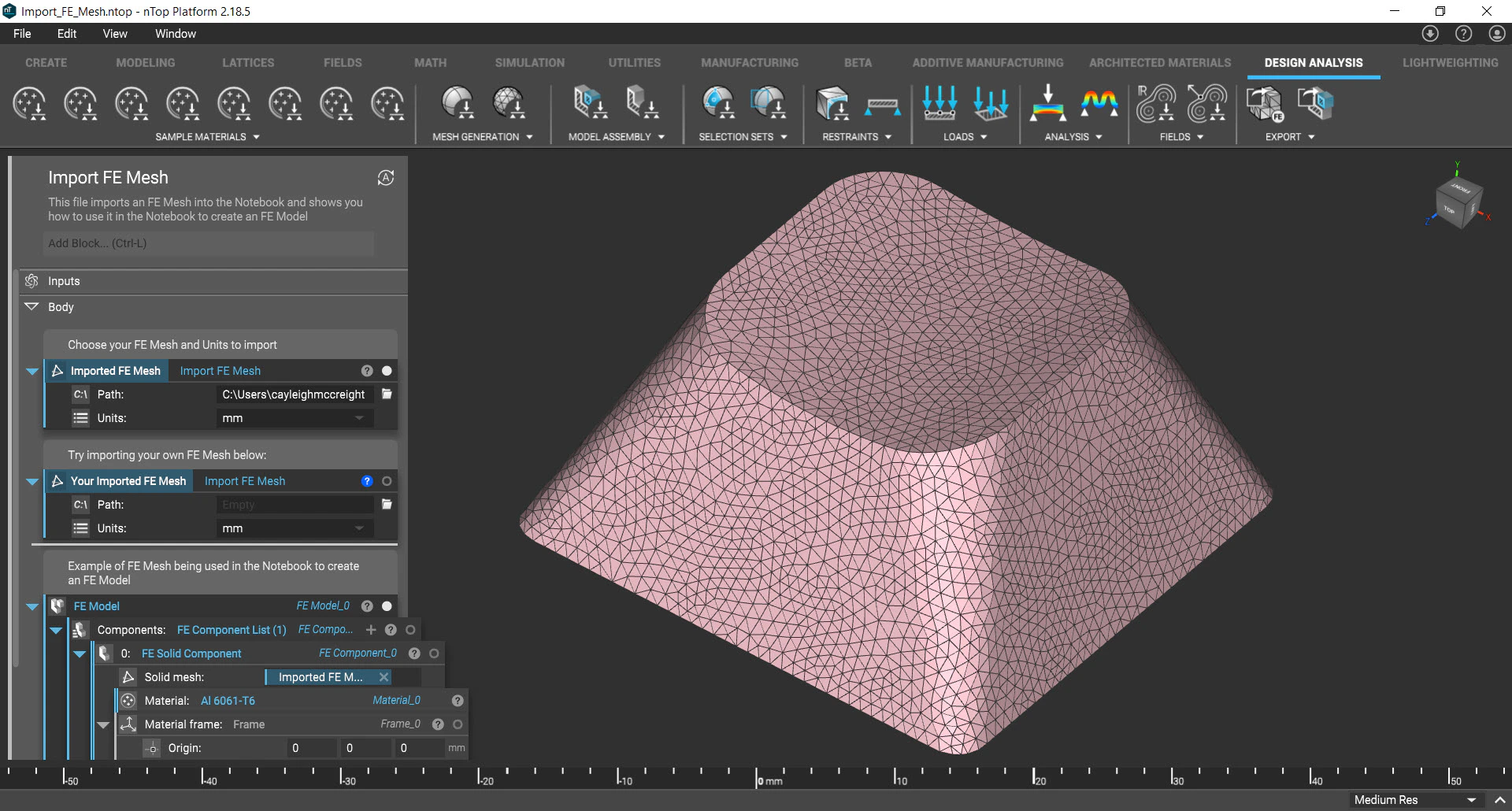Viewport: 1512px width, 811px height.
Task: Click the Origin X input field
Action: 309,748
